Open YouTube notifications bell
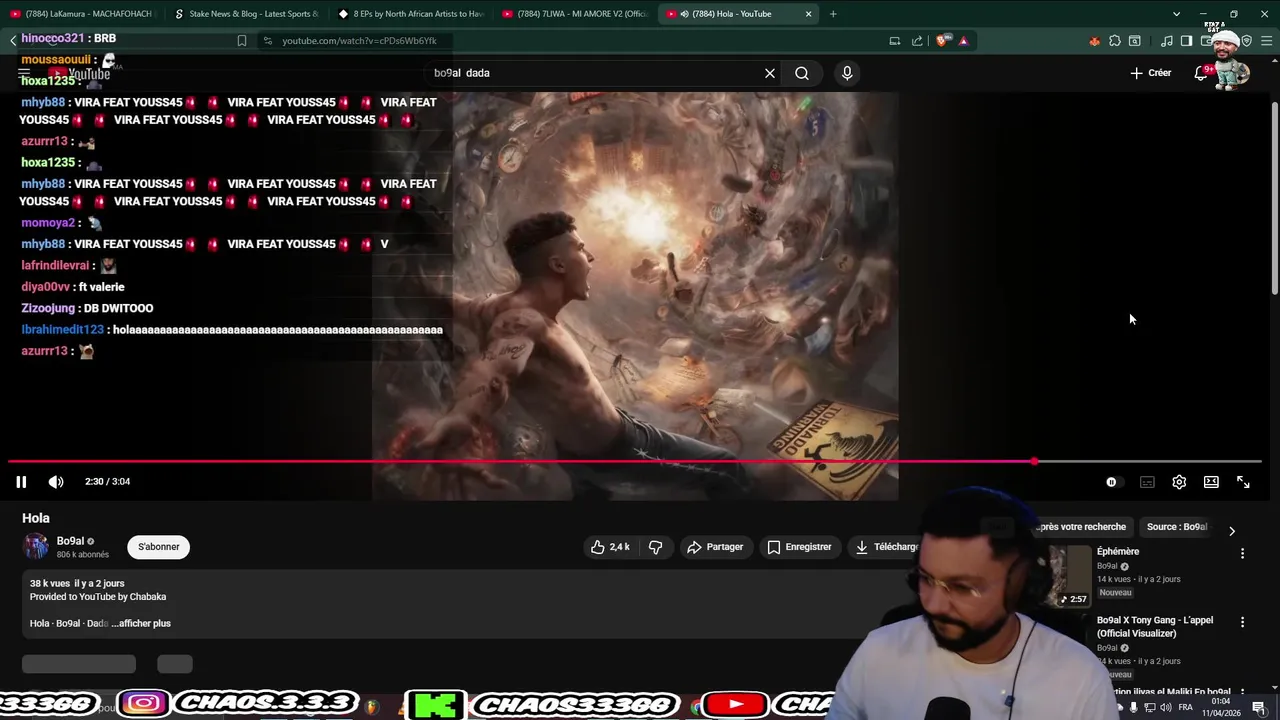This screenshot has height=720, width=1280. tap(1201, 73)
